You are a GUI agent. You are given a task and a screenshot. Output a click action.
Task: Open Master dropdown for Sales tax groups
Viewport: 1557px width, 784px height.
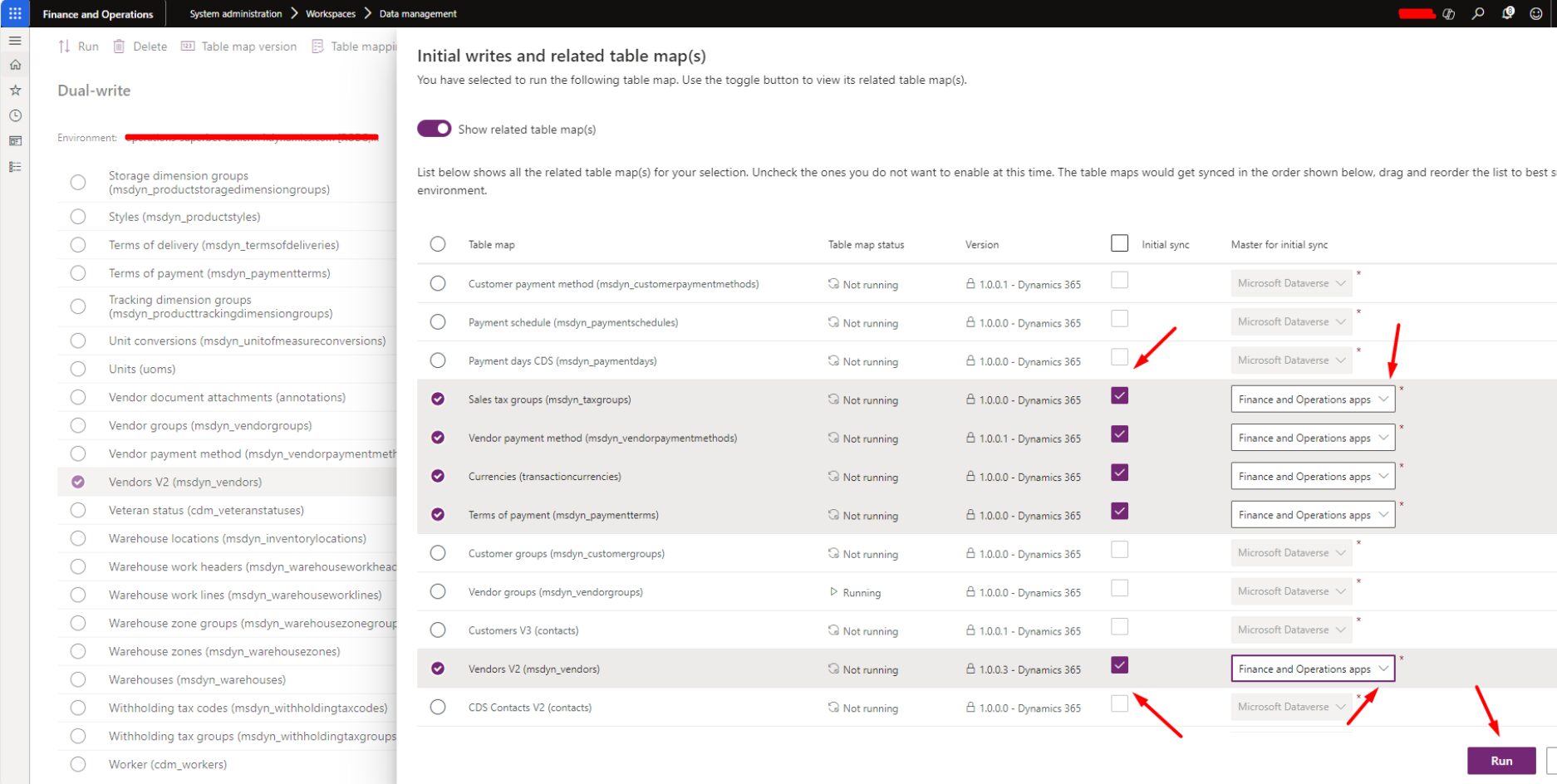tap(1313, 399)
